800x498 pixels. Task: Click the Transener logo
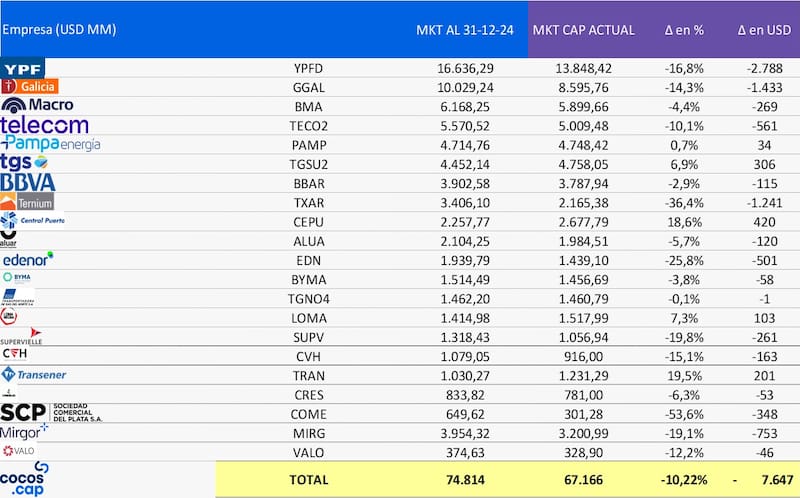pos(34,374)
